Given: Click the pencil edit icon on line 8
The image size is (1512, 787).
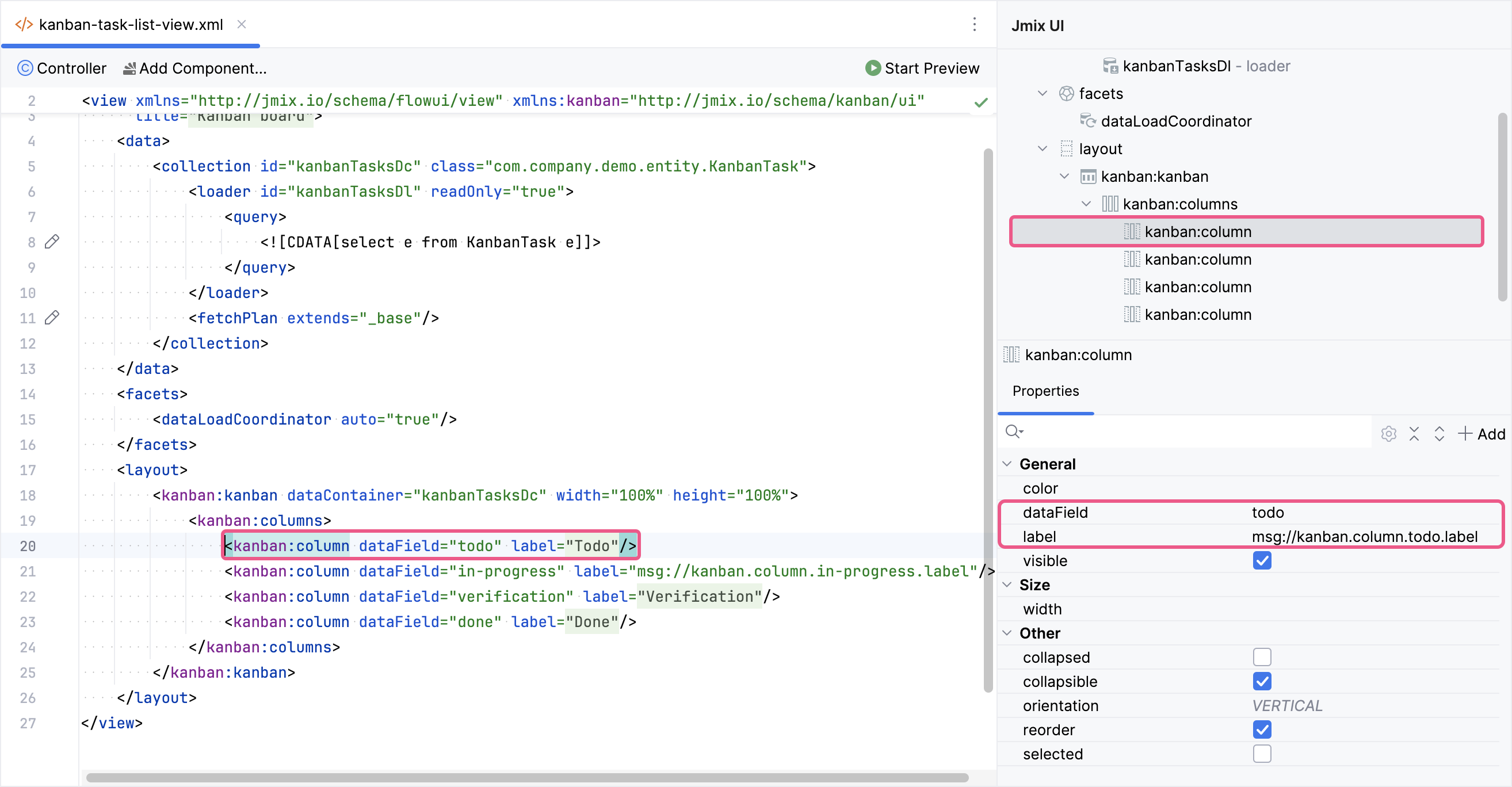Looking at the screenshot, I should click(52, 241).
